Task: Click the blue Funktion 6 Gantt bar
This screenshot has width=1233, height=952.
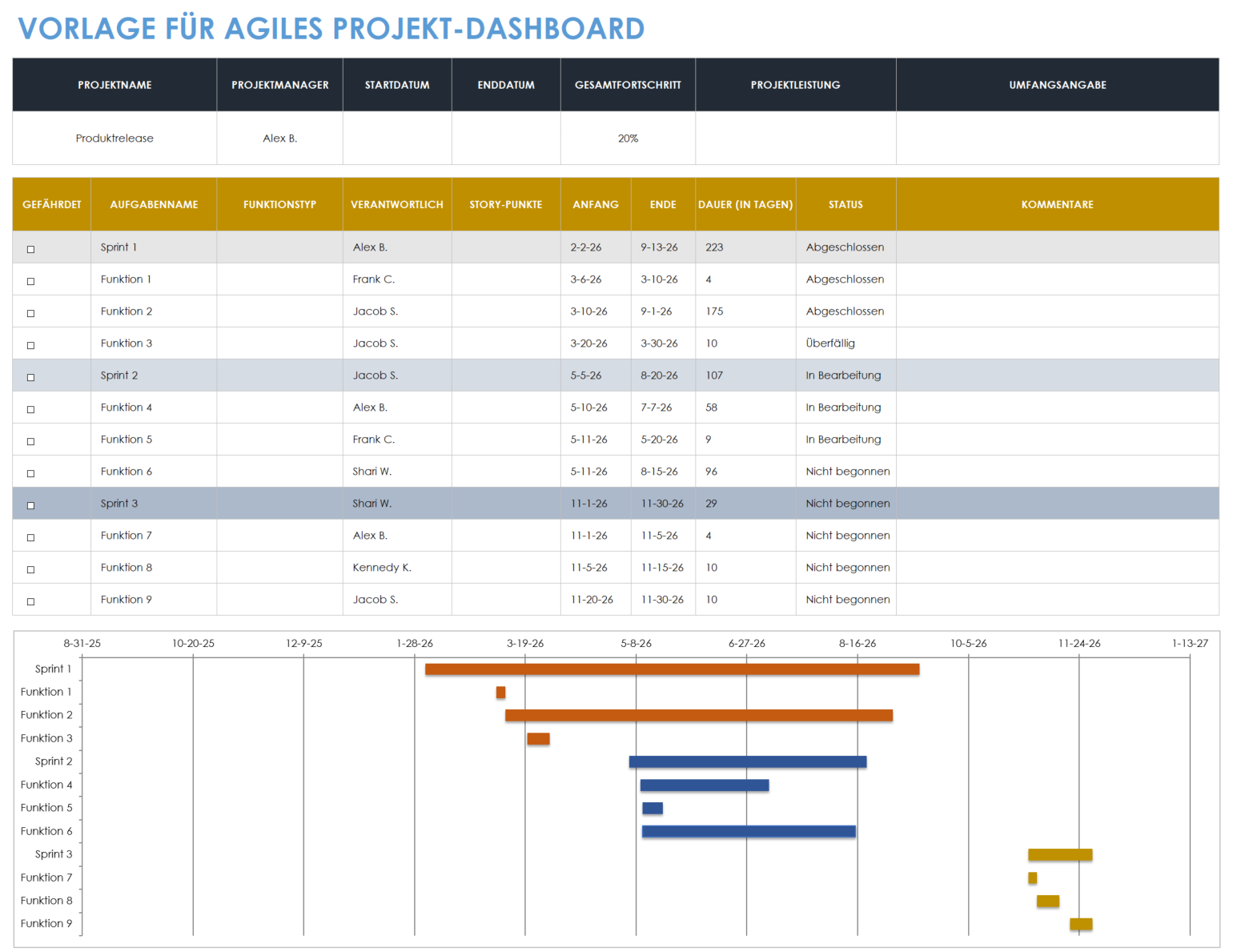Action: (749, 832)
